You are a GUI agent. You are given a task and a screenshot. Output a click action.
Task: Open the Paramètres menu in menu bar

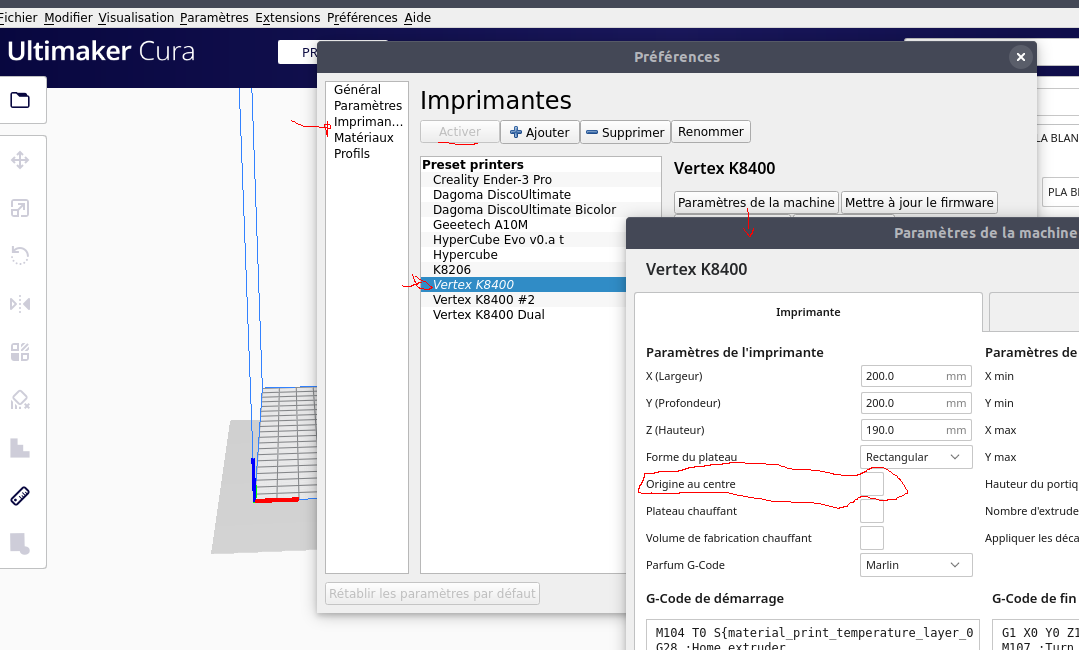pyautogui.click(x=214, y=18)
